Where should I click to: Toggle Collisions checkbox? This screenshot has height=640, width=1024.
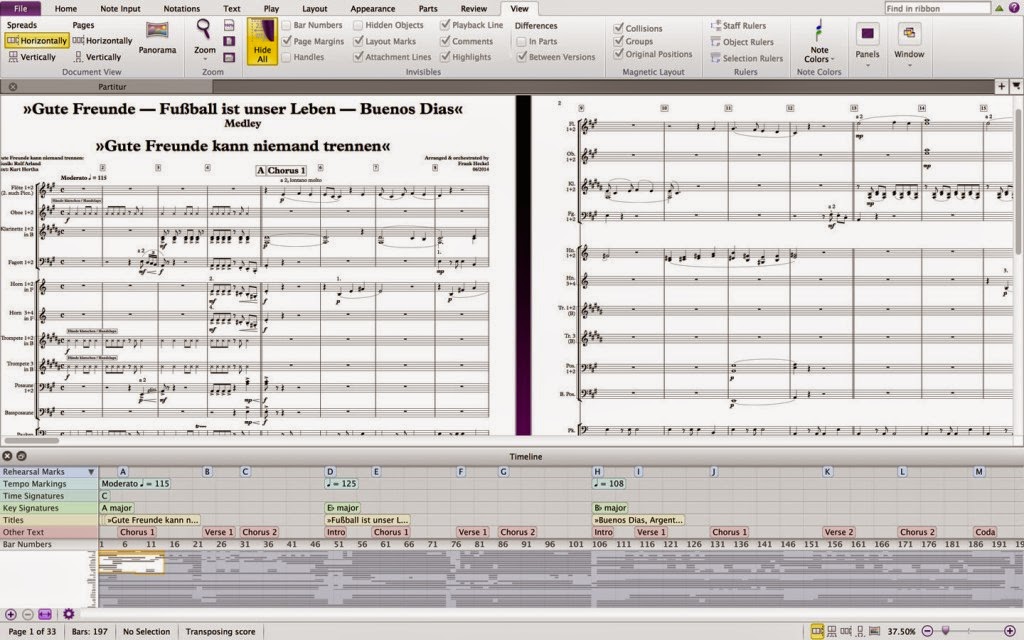point(618,28)
